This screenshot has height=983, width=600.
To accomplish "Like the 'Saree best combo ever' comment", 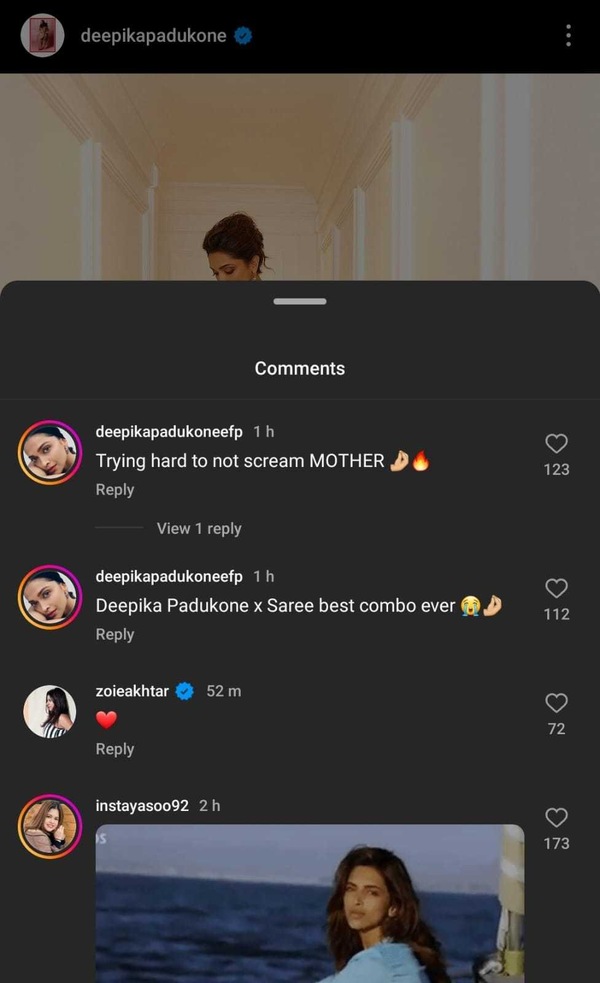I will pos(556,589).
